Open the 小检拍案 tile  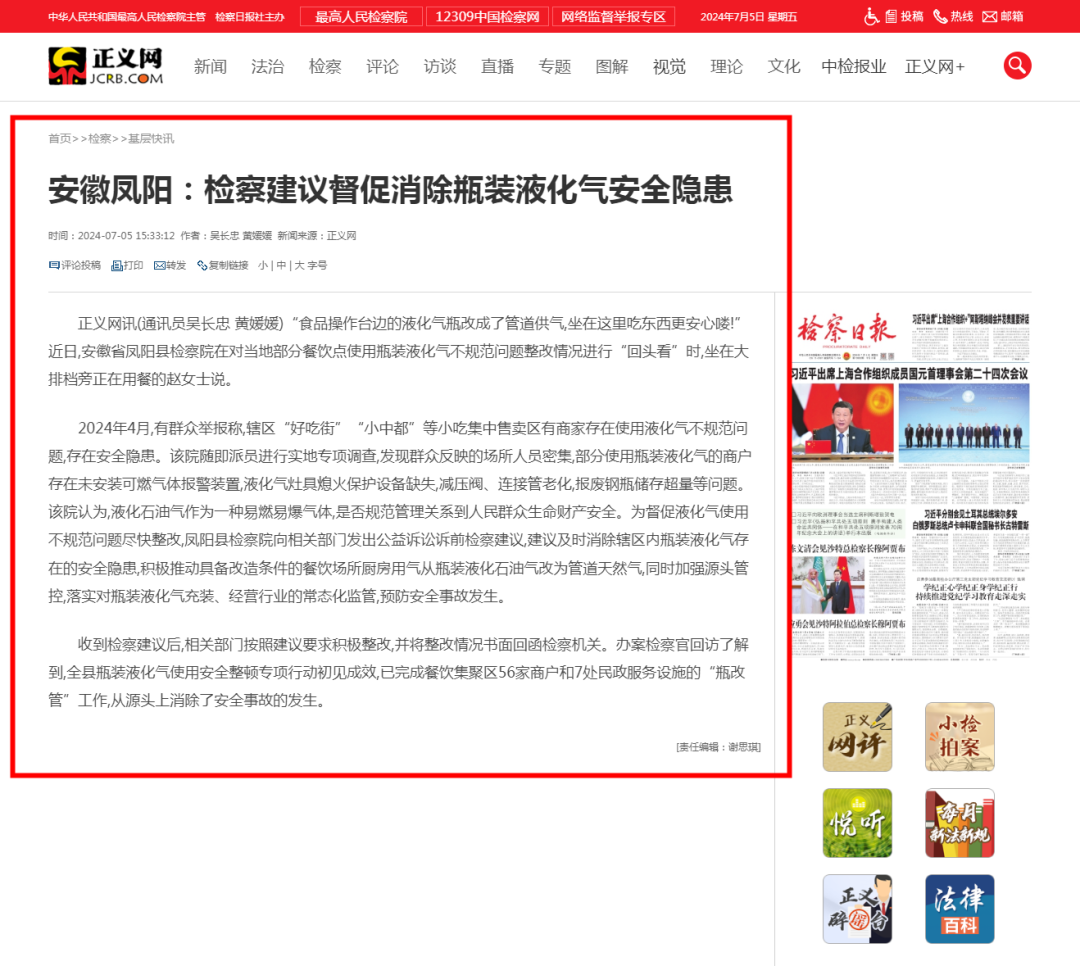[x=959, y=737]
